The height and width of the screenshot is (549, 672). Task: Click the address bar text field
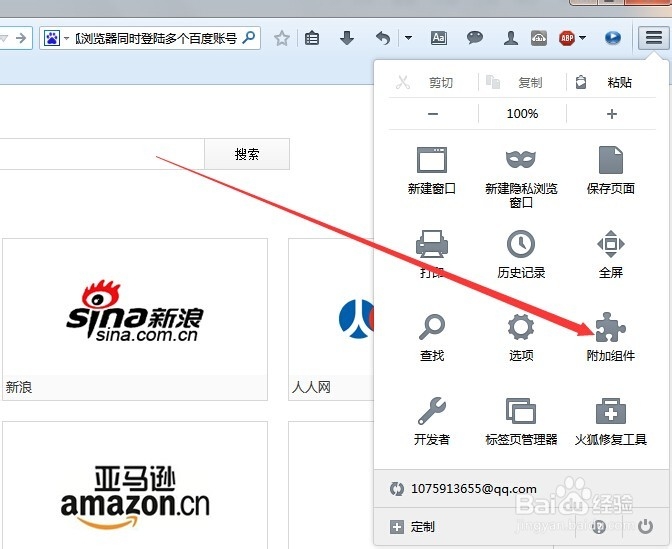pos(156,39)
